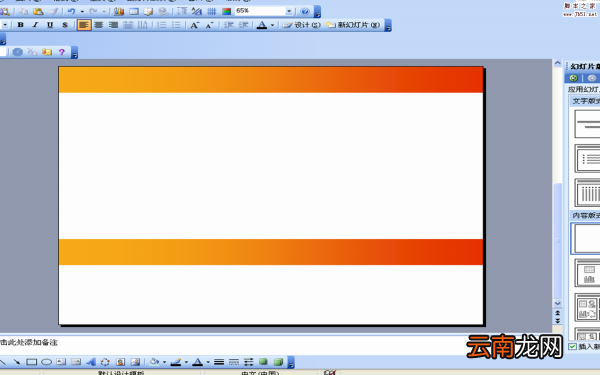Click the Insert Hyperlink globe icon
This screenshot has width=600, height=375.
click(163, 11)
